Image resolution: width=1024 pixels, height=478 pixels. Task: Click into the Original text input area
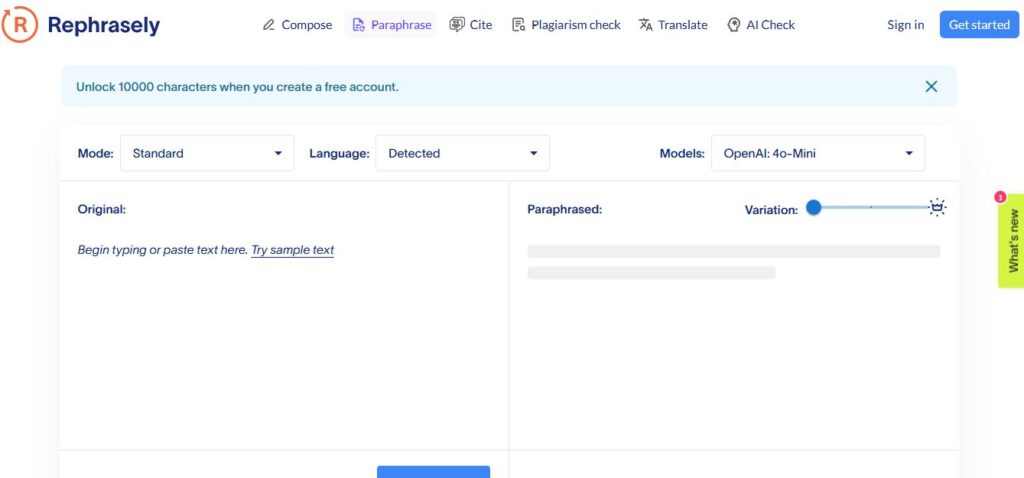click(283, 340)
